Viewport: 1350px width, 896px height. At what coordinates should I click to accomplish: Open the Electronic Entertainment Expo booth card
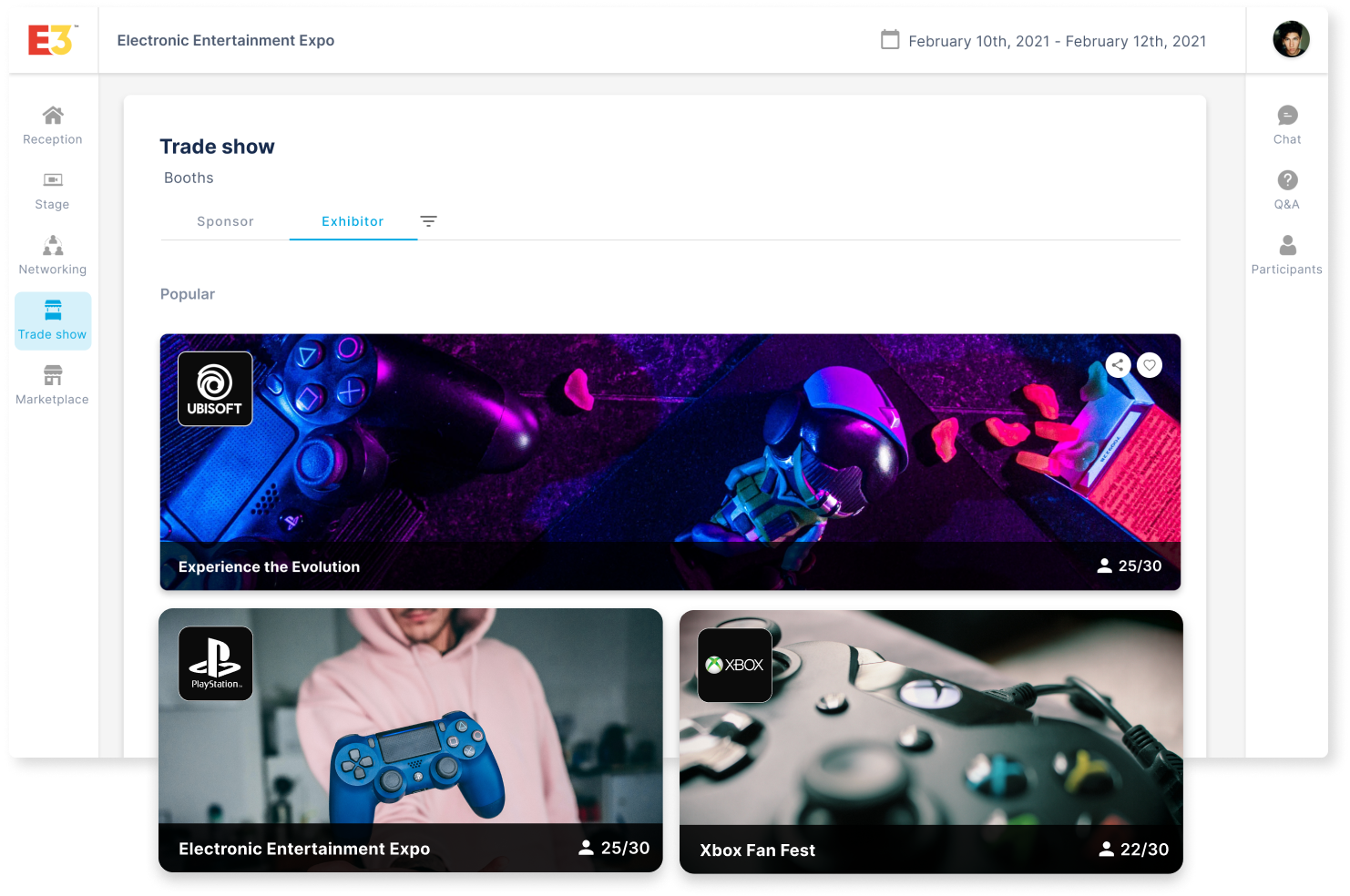(x=411, y=740)
